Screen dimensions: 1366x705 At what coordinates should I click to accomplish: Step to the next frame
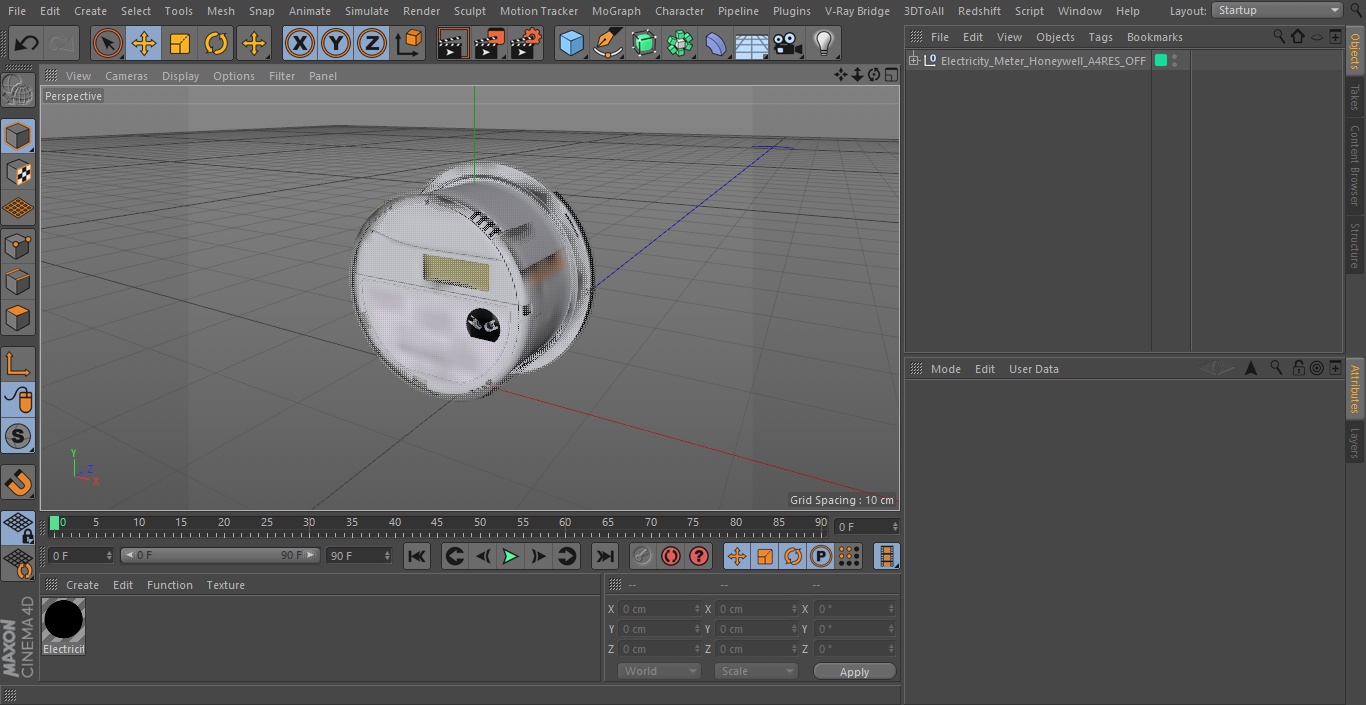point(538,556)
